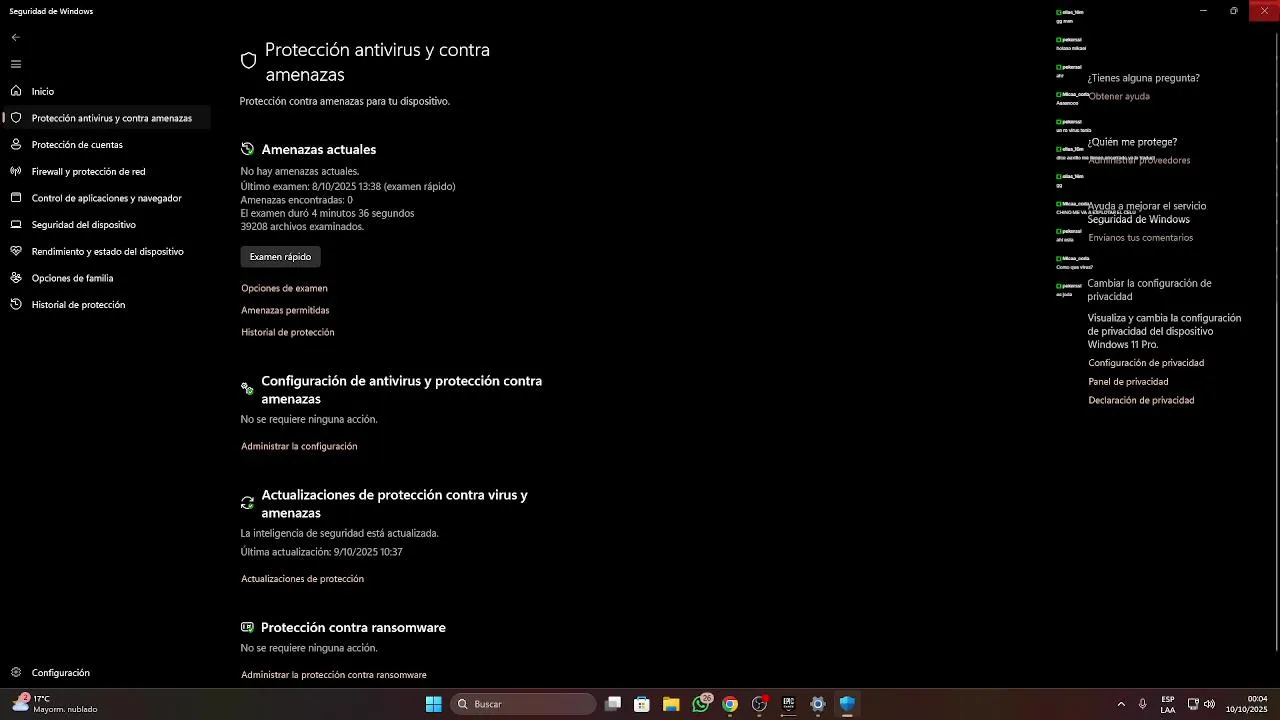The height and width of the screenshot is (720, 1280).
Task: Click the taskbar Buscar search box
Action: coord(523,704)
